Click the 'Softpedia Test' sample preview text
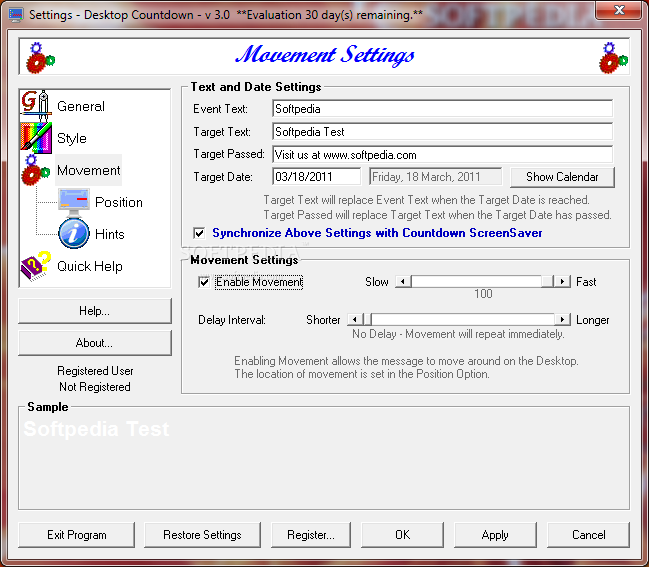Image resolution: width=649 pixels, height=567 pixels. pyautogui.click(x=96, y=429)
